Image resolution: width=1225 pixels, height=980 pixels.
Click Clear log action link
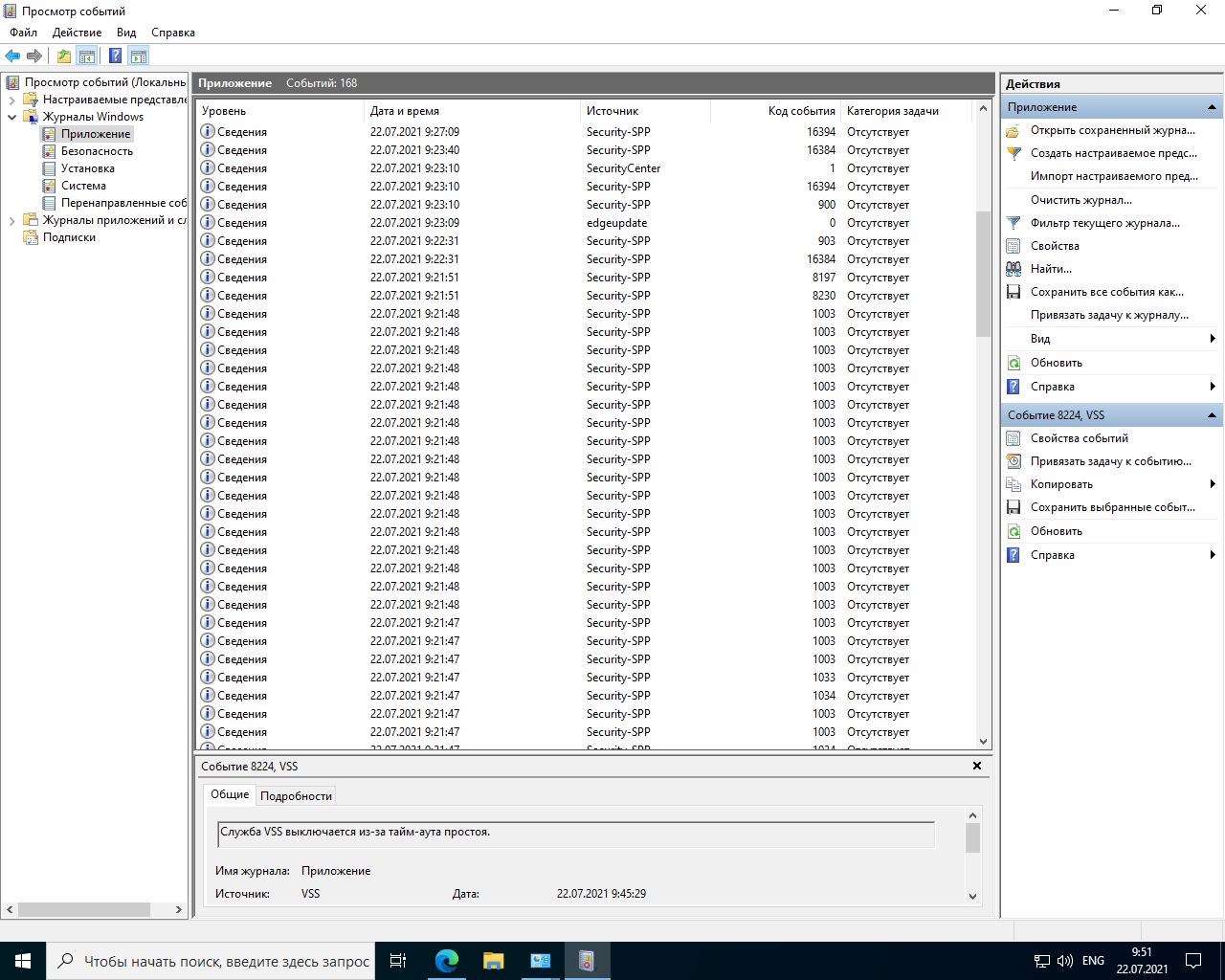coord(1080,200)
